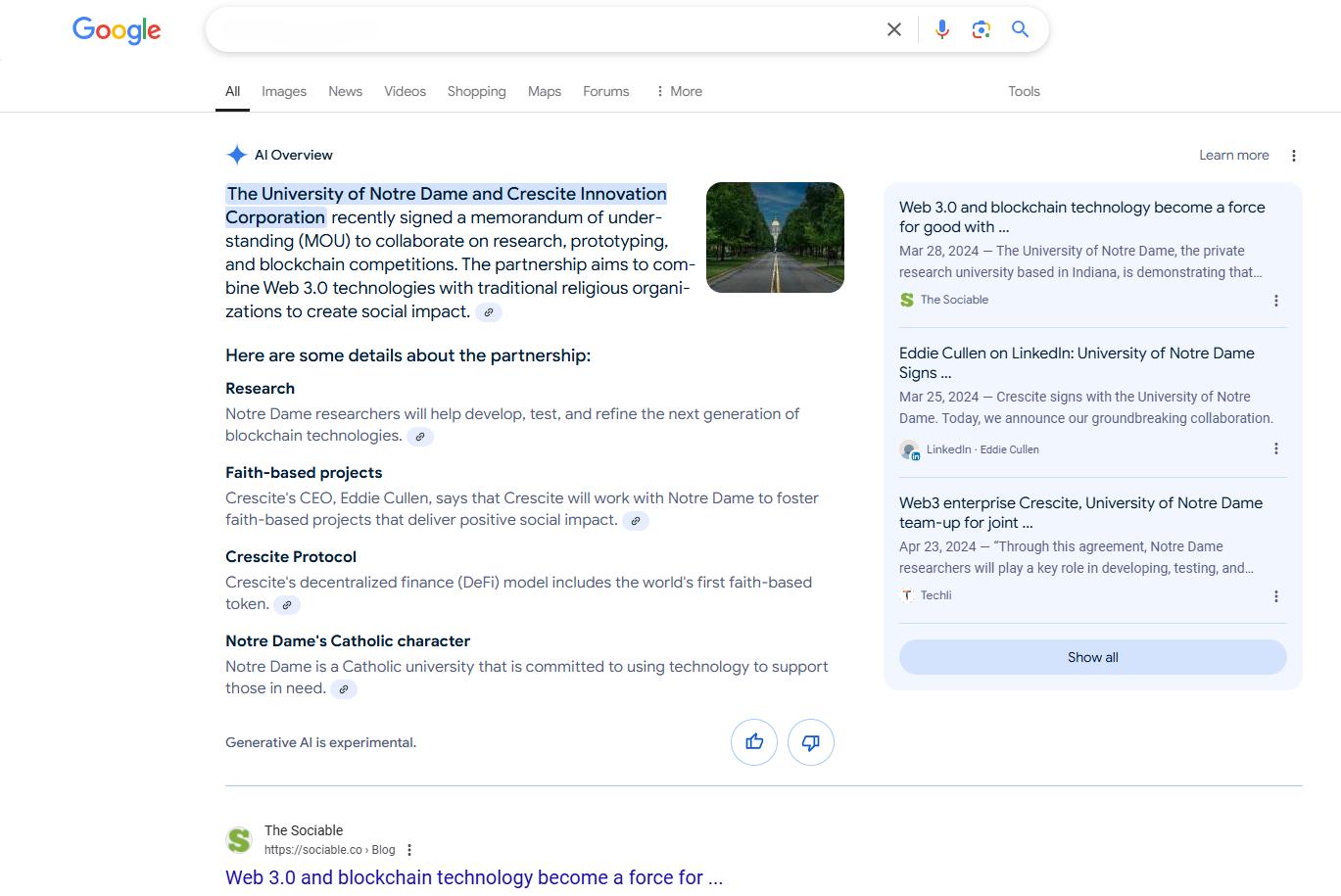The image size is (1341, 896).
Task: Give thumbs down to AI Overview
Action: click(810, 742)
